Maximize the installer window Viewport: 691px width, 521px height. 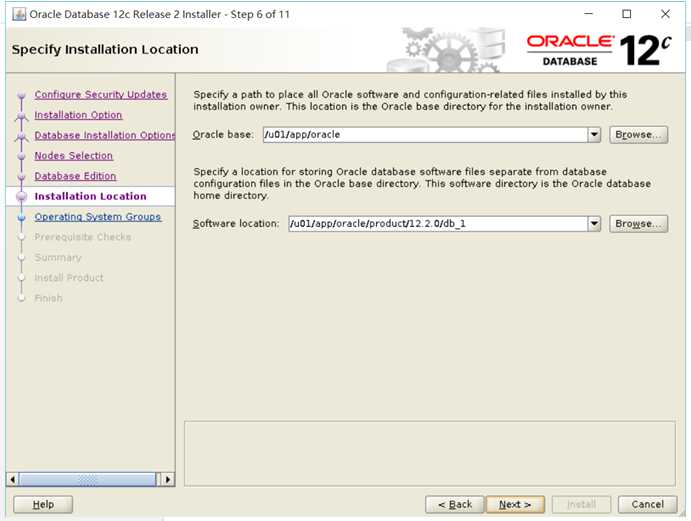(626, 14)
